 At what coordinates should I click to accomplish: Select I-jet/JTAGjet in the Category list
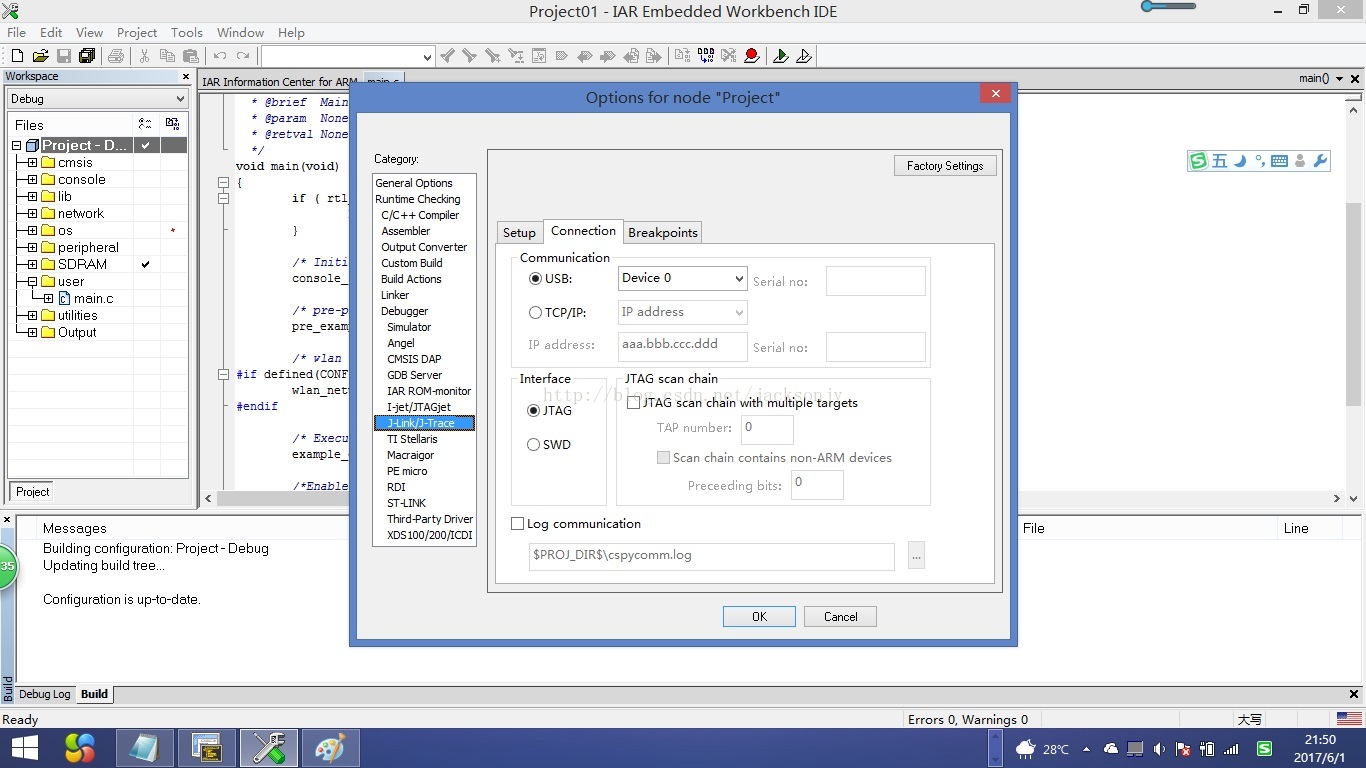419,407
